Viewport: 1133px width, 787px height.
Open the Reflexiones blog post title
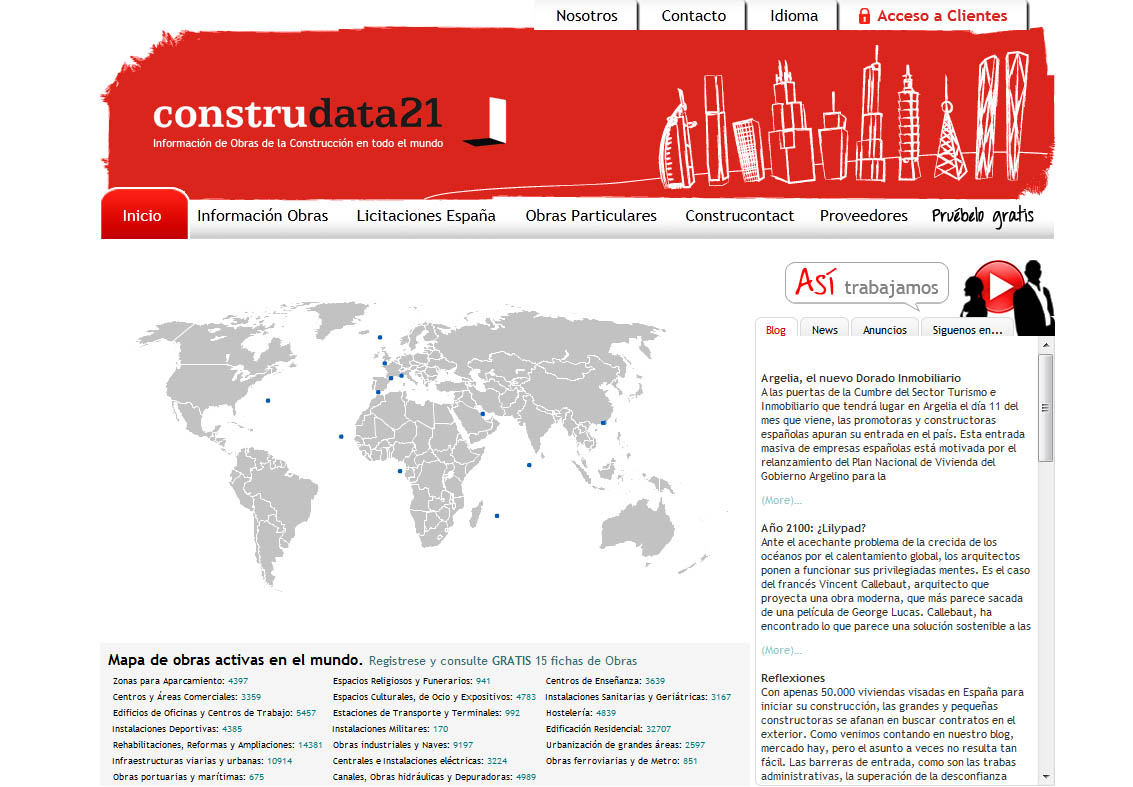793,678
